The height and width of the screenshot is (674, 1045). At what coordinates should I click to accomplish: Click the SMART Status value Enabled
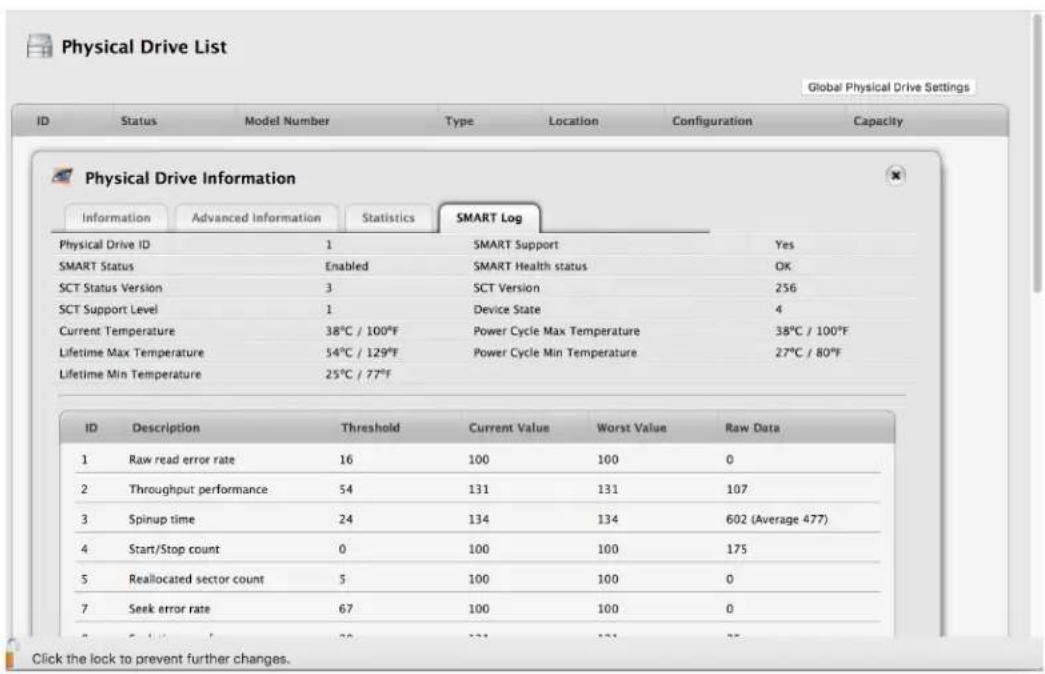pyautogui.click(x=347, y=267)
